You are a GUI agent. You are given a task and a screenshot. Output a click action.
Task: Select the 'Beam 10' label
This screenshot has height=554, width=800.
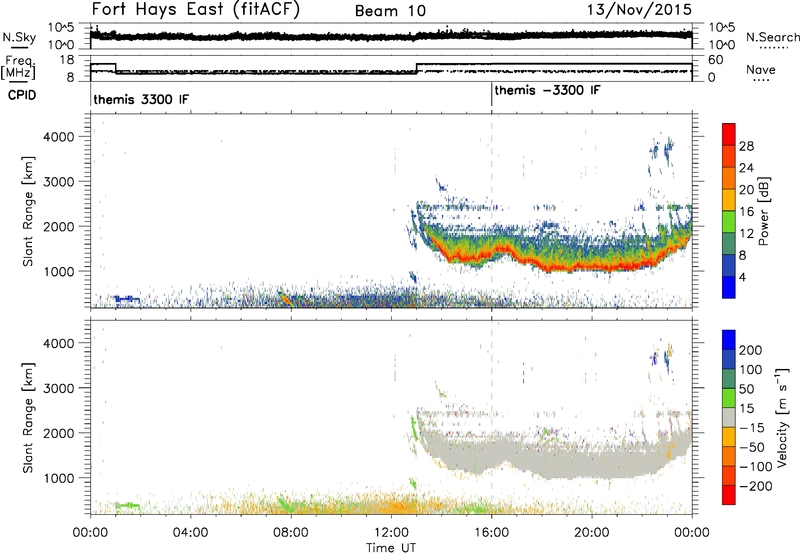point(390,11)
